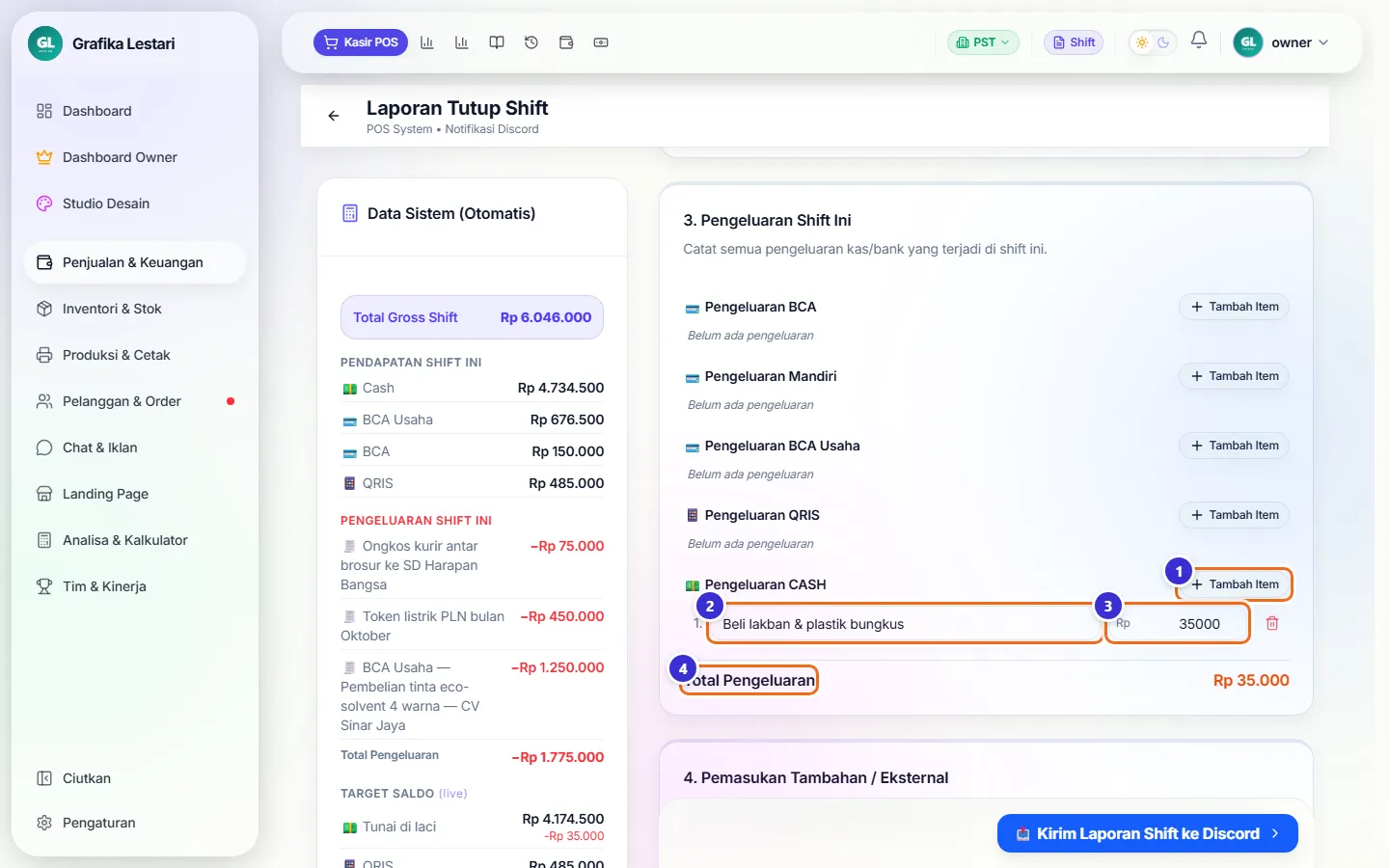Open Chat & Iklan menu
The image size is (1389, 868).
point(135,448)
